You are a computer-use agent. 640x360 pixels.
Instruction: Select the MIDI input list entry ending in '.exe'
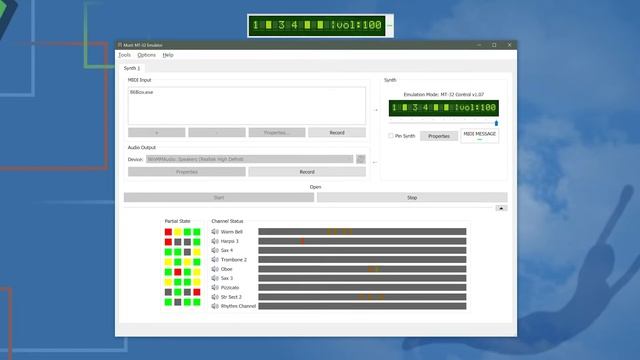142,92
